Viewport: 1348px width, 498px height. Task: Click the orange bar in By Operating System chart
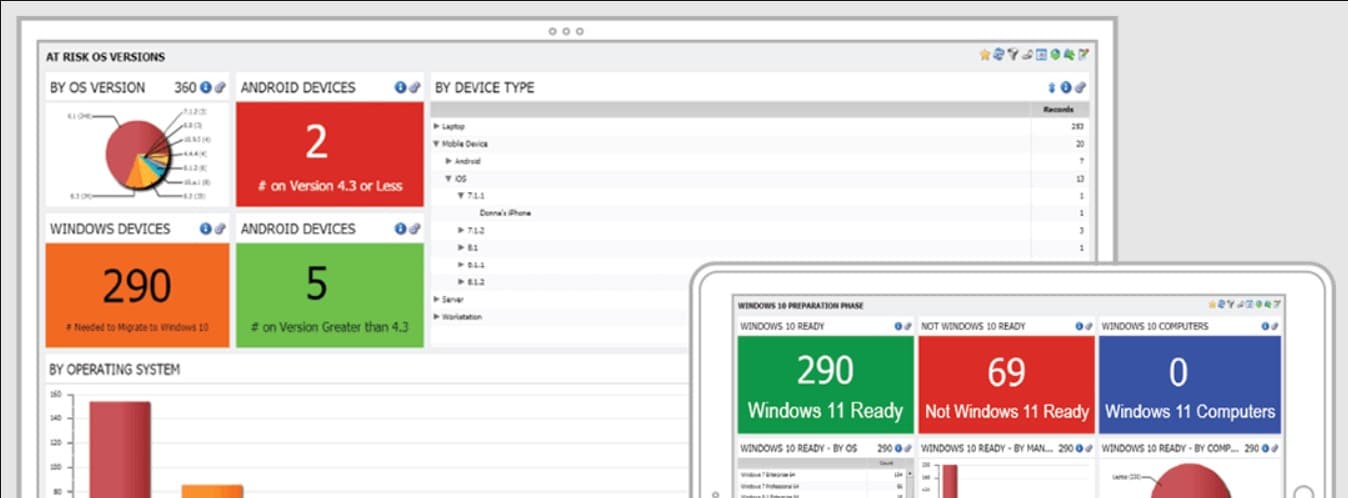coord(212,491)
